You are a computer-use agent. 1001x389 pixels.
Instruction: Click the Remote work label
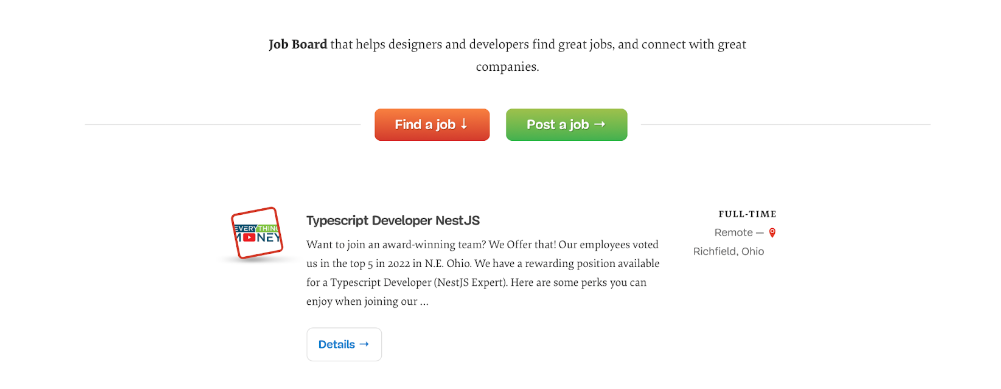click(734, 233)
